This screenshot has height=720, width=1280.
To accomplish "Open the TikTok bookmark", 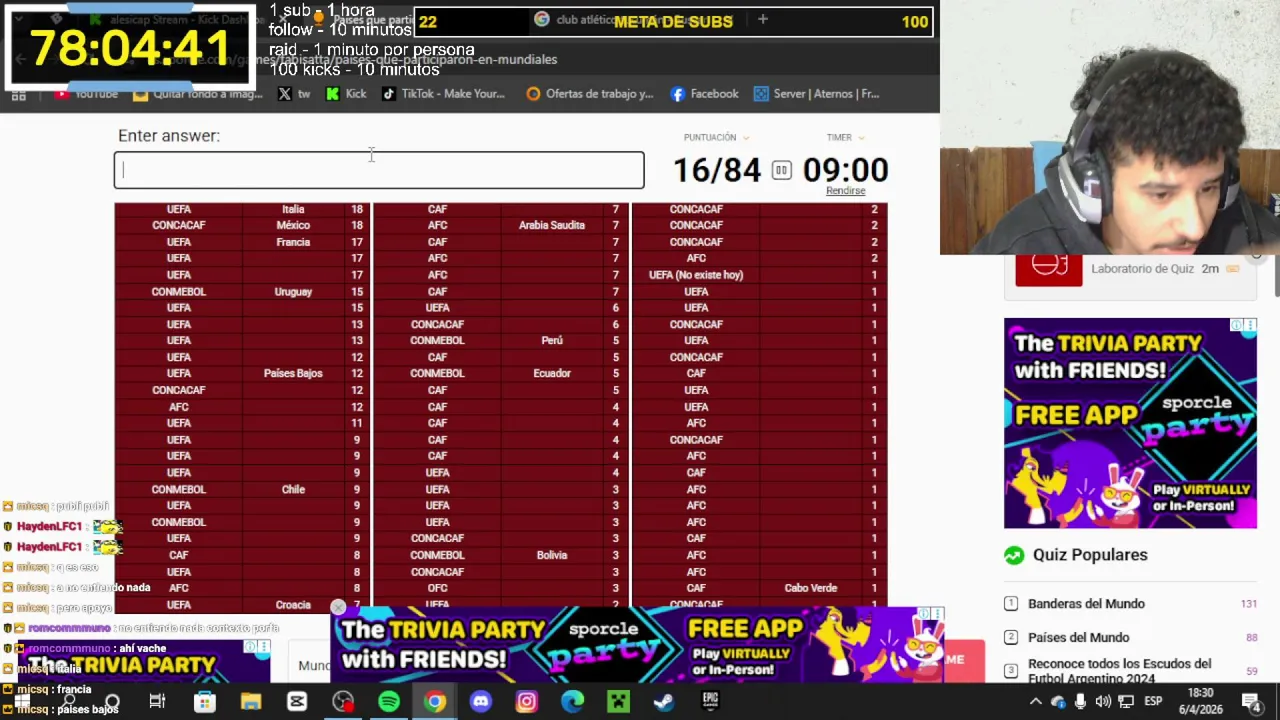I will tap(443, 94).
